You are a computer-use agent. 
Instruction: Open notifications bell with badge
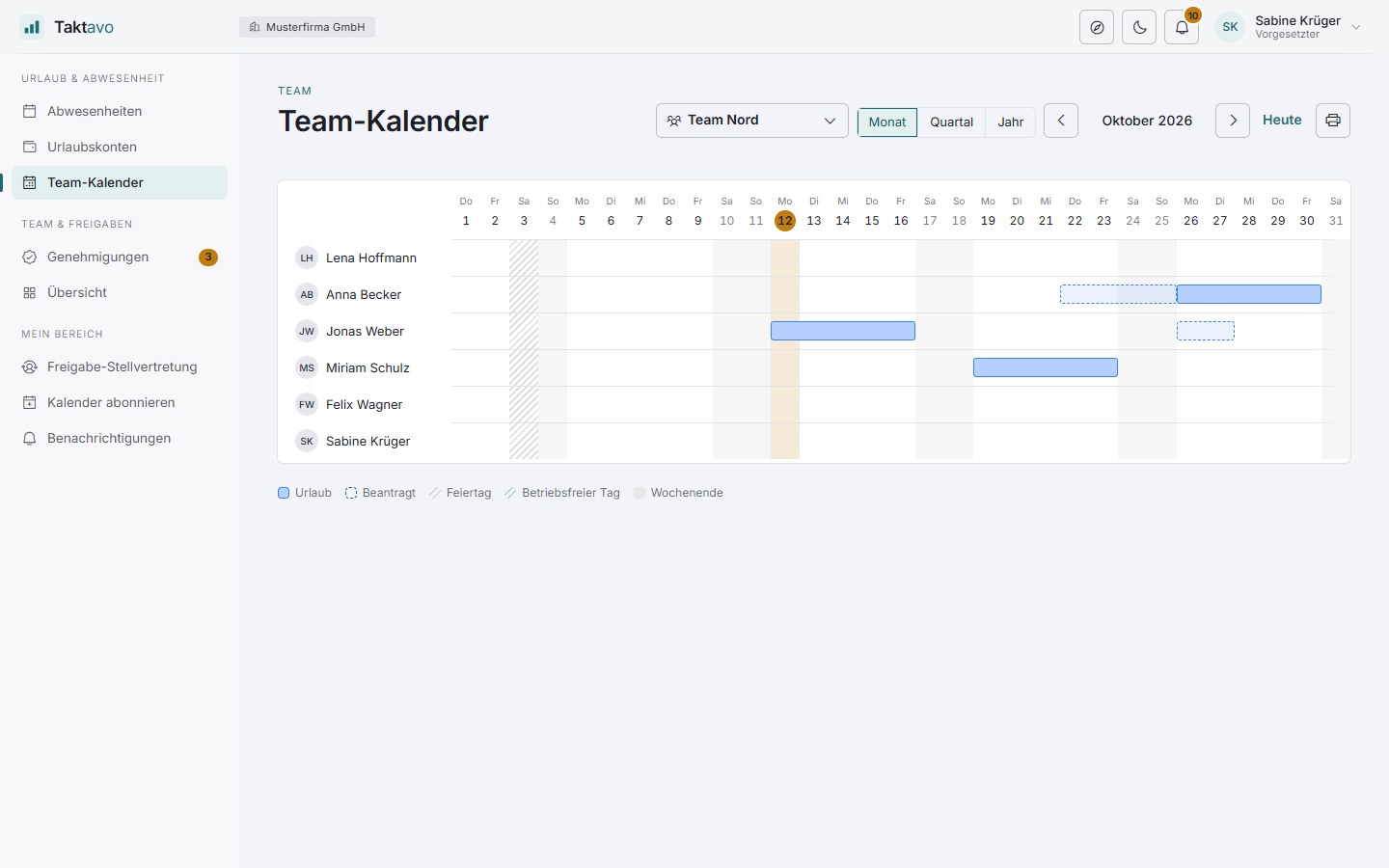pos(1182,27)
